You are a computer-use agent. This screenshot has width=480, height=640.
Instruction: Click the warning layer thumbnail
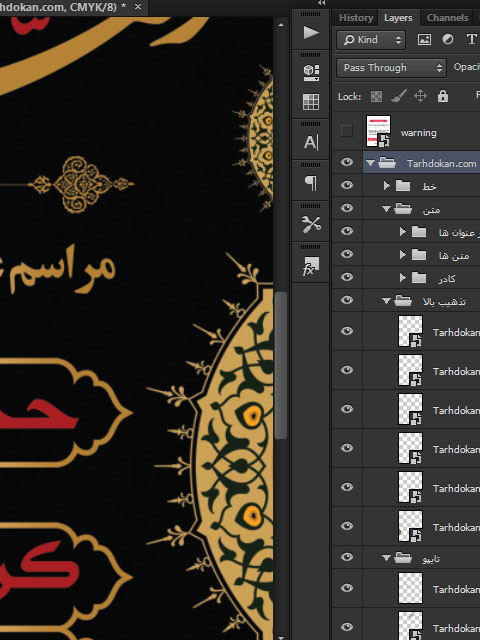(378, 131)
